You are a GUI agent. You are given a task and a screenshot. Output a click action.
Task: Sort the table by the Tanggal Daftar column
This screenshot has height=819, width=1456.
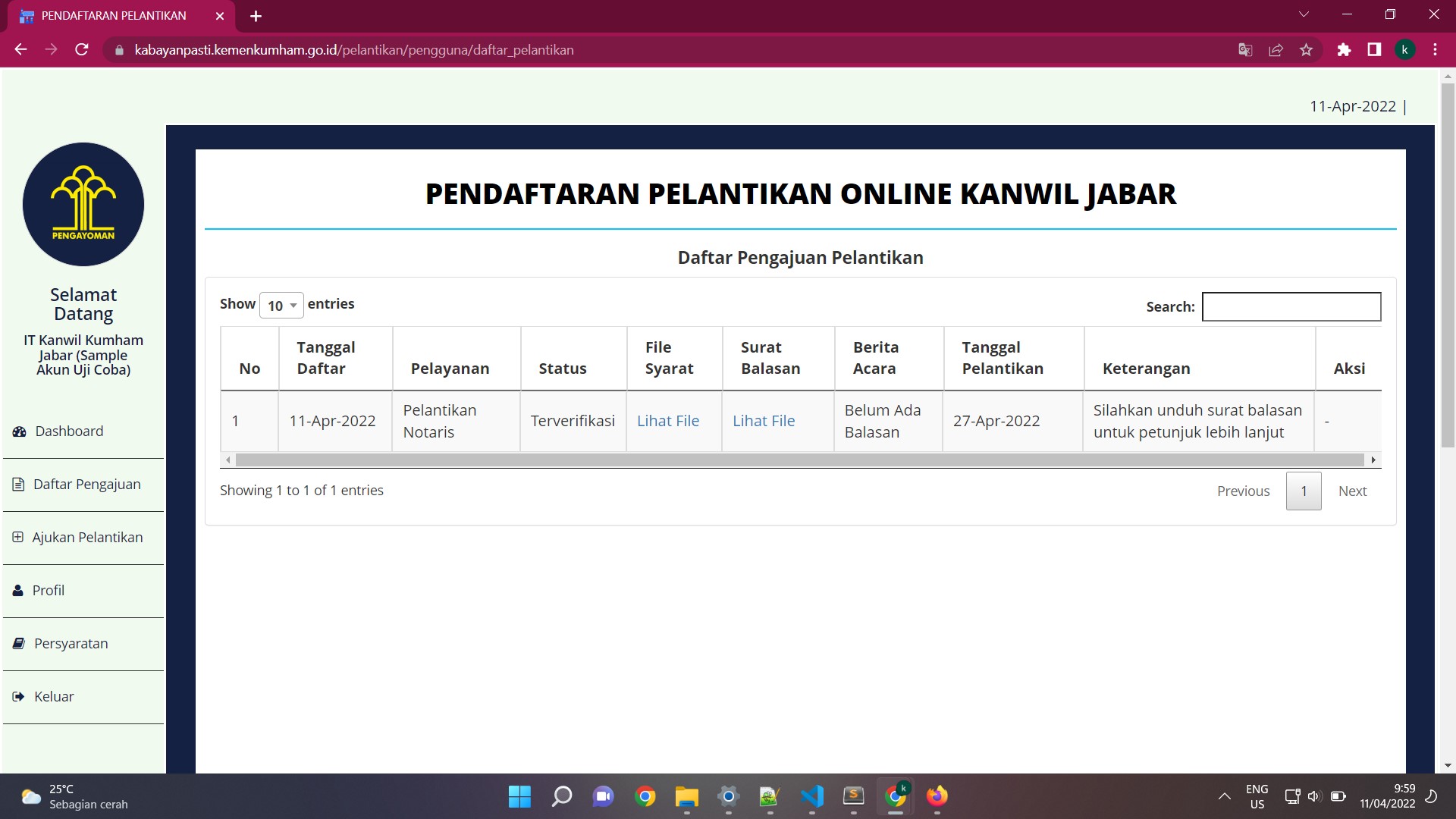click(x=326, y=358)
